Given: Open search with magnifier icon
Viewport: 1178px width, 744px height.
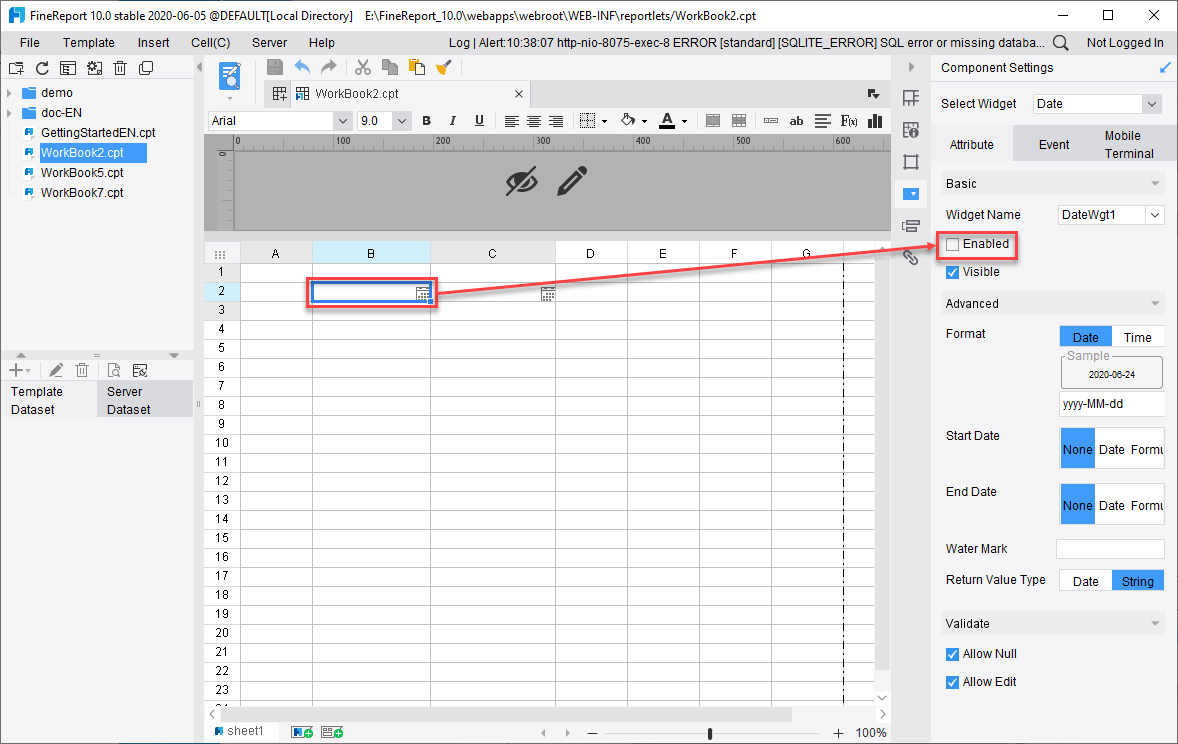Looking at the screenshot, I should (x=1061, y=43).
